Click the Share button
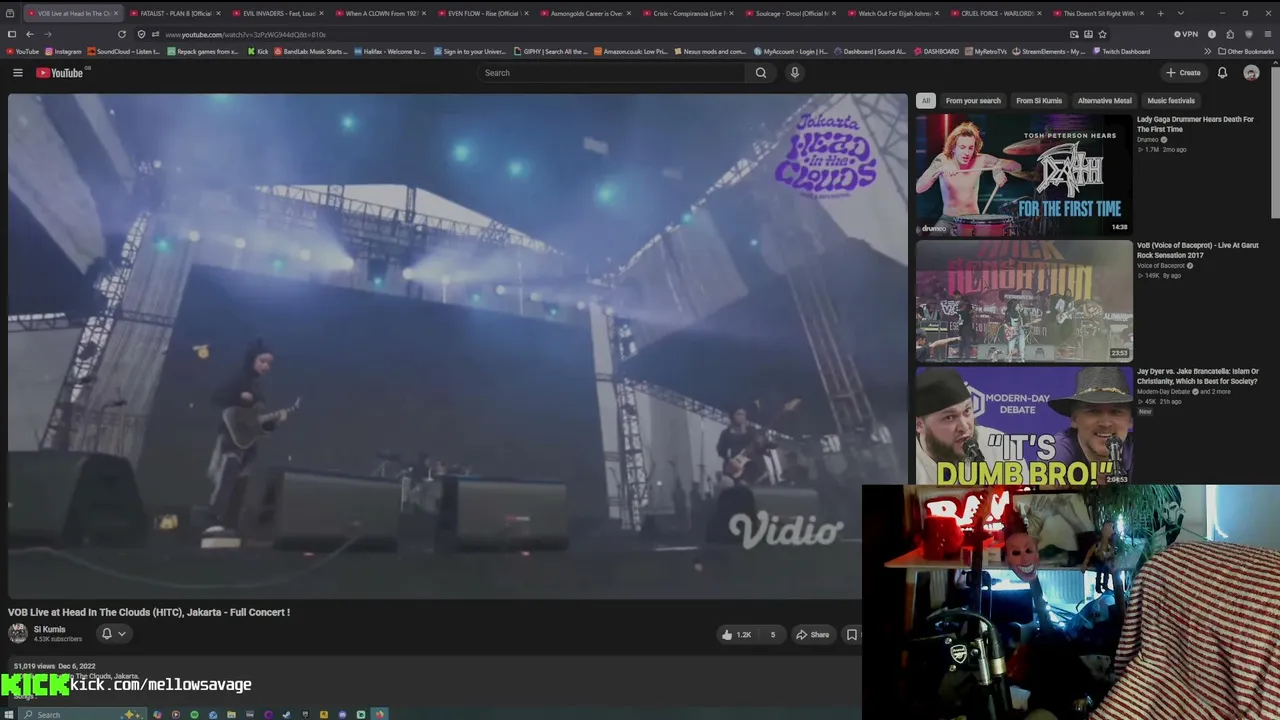This screenshot has height=720, width=1280. pos(812,635)
